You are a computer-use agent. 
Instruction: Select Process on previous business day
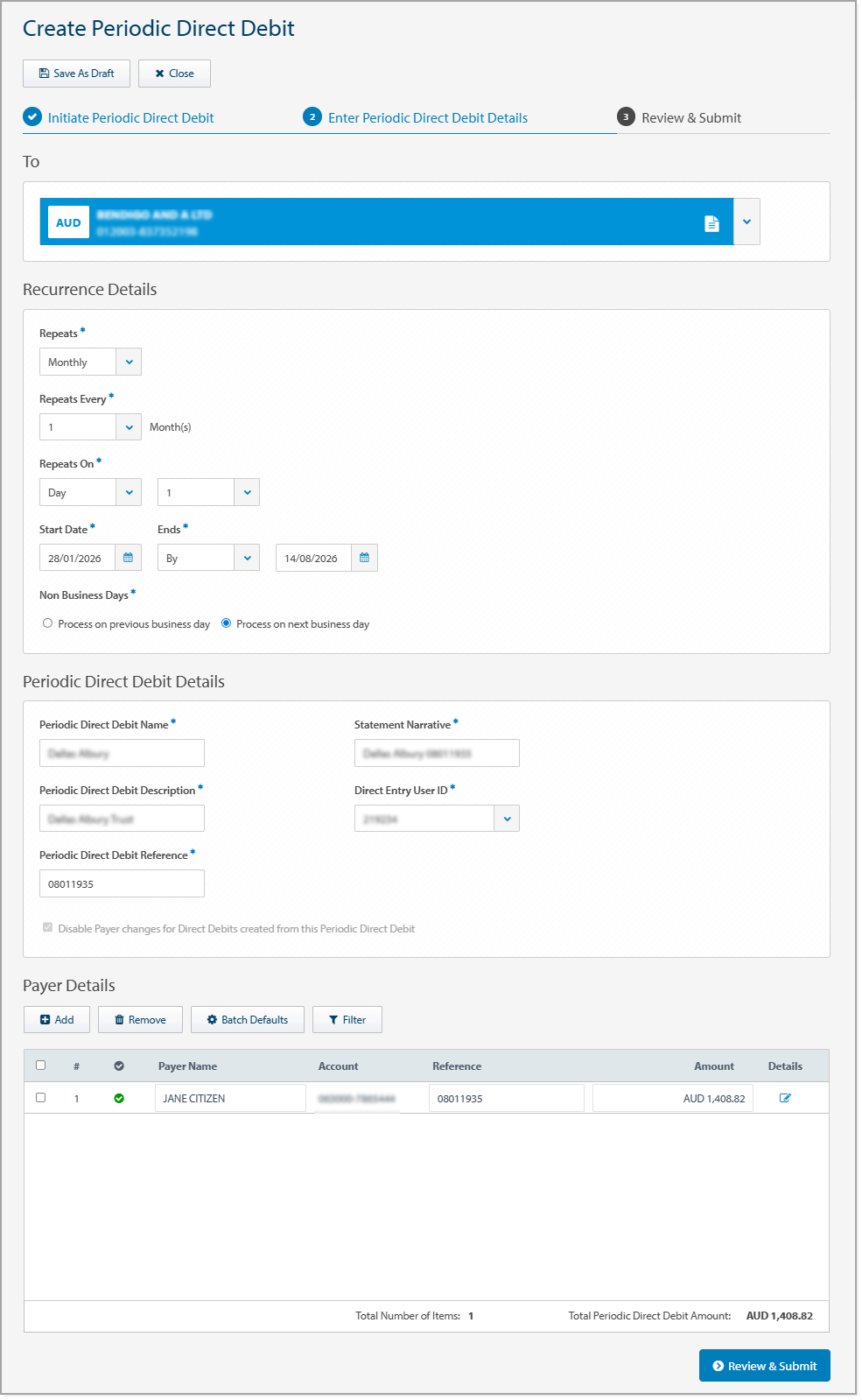tap(48, 623)
